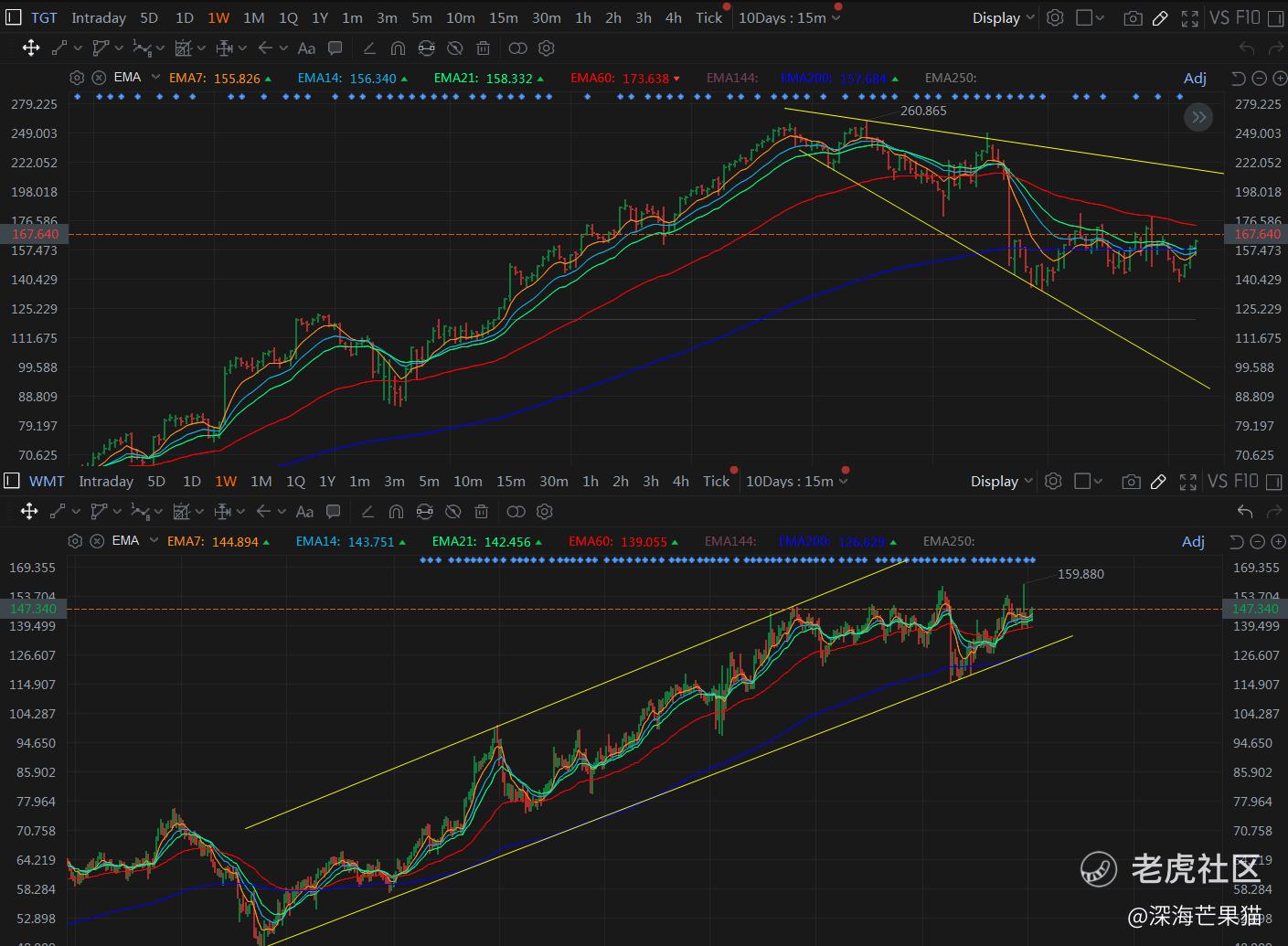Open the layout square dropdown in TGT header
This screenshot has width=1288, height=946.
(1090, 18)
